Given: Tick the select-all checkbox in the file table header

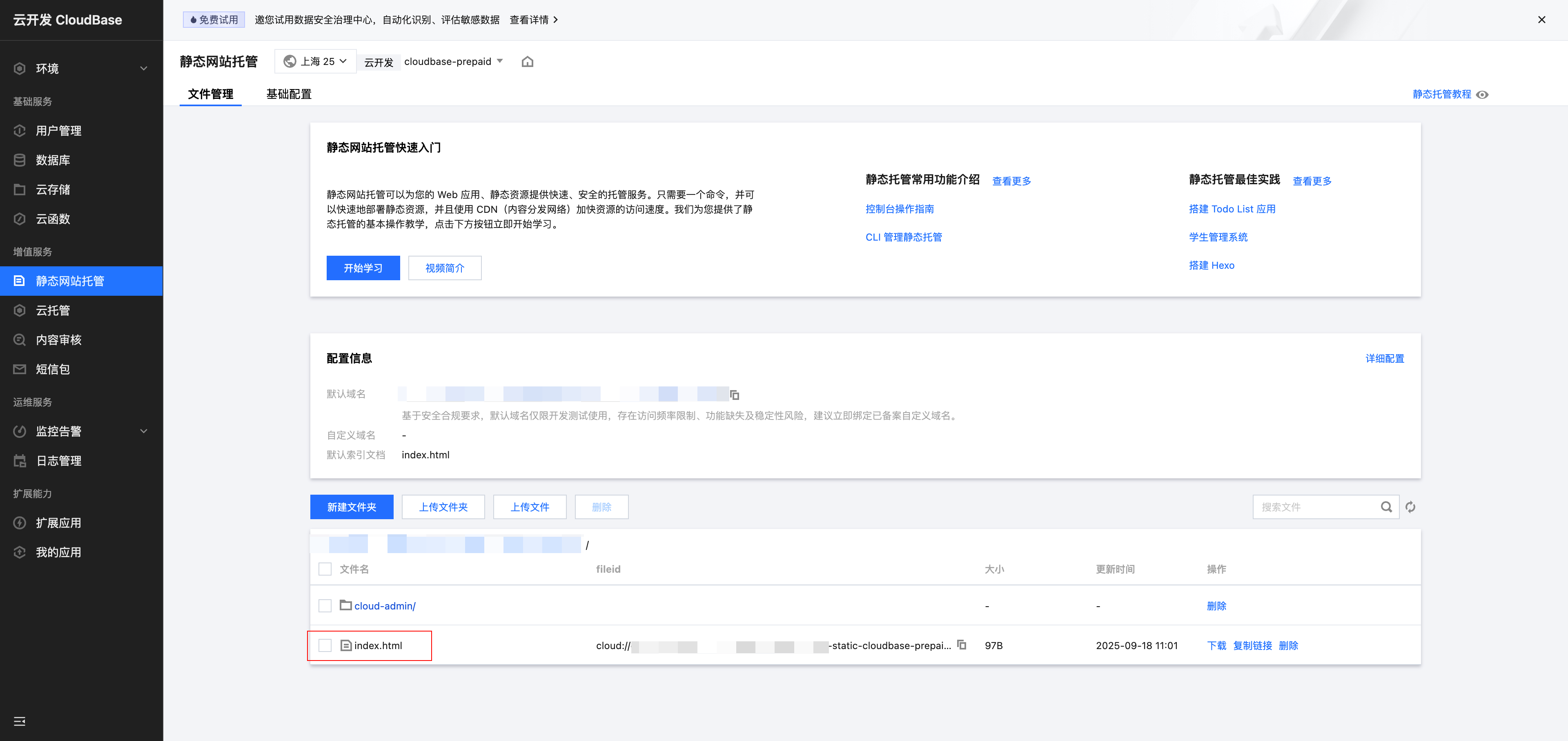Looking at the screenshot, I should pyautogui.click(x=325, y=569).
